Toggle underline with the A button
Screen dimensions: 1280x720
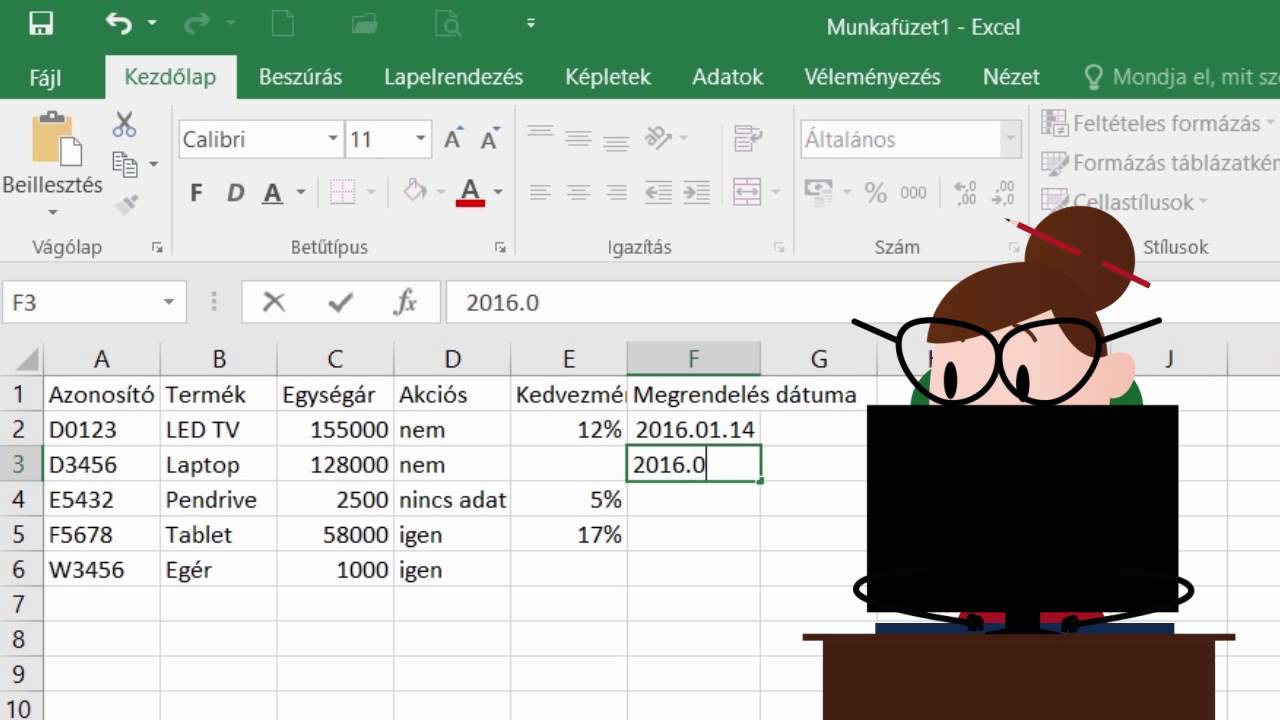pos(272,193)
